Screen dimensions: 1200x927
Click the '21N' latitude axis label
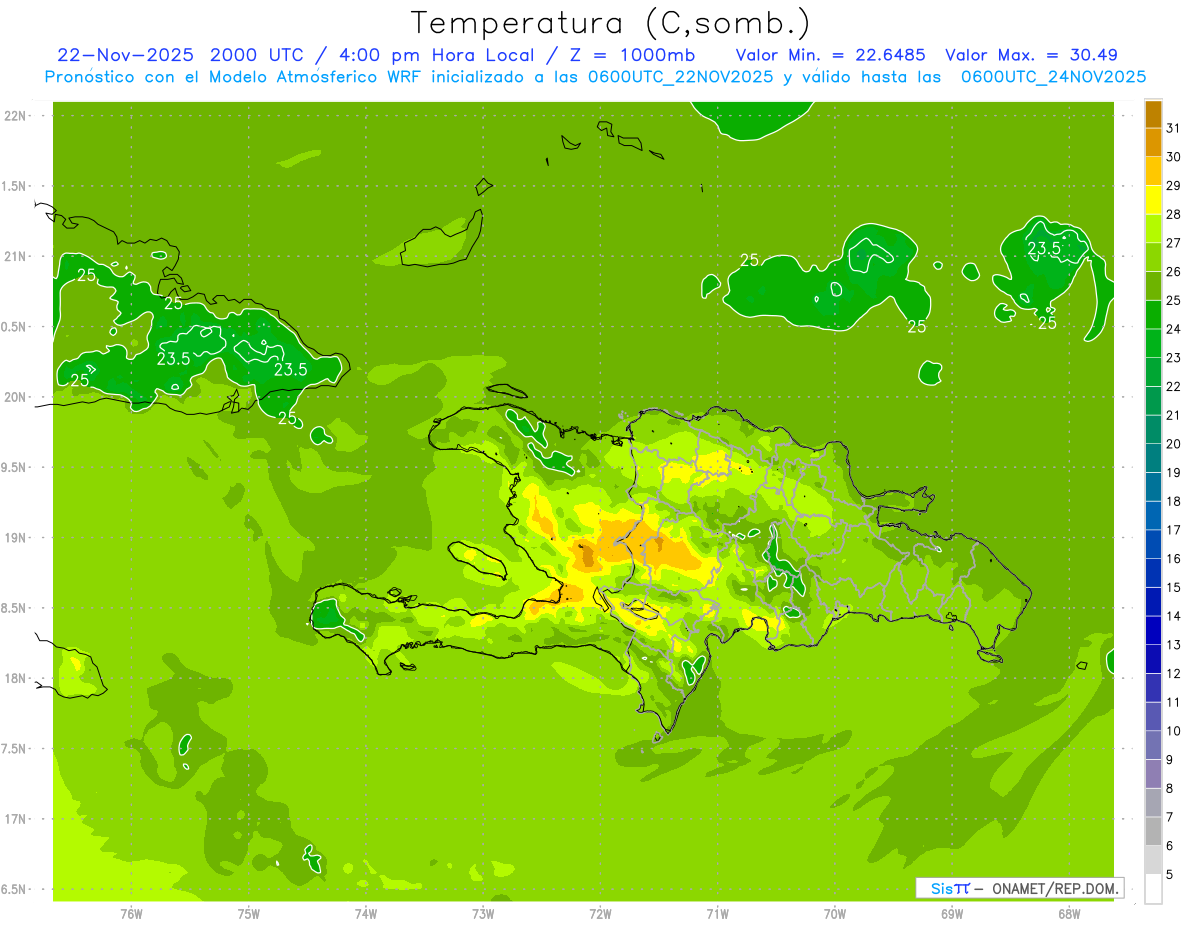pos(15,256)
